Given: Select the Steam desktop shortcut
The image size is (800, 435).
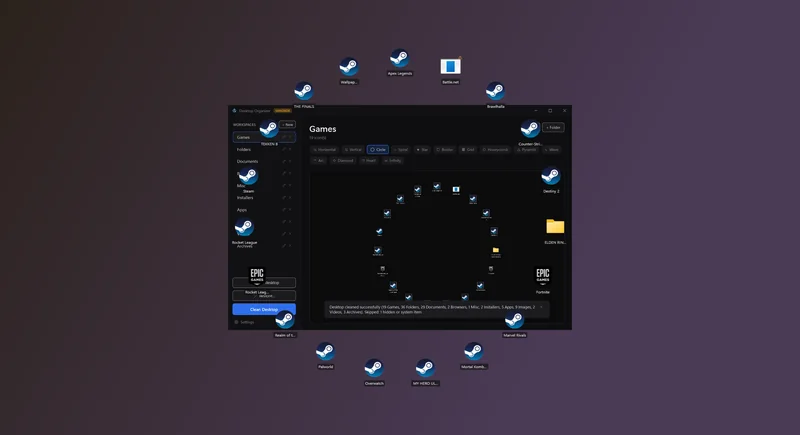Looking at the screenshot, I should [x=248, y=176].
